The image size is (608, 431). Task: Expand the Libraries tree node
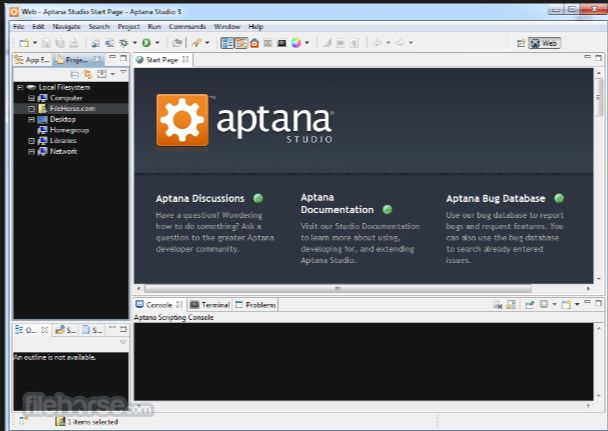pyautogui.click(x=31, y=141)
